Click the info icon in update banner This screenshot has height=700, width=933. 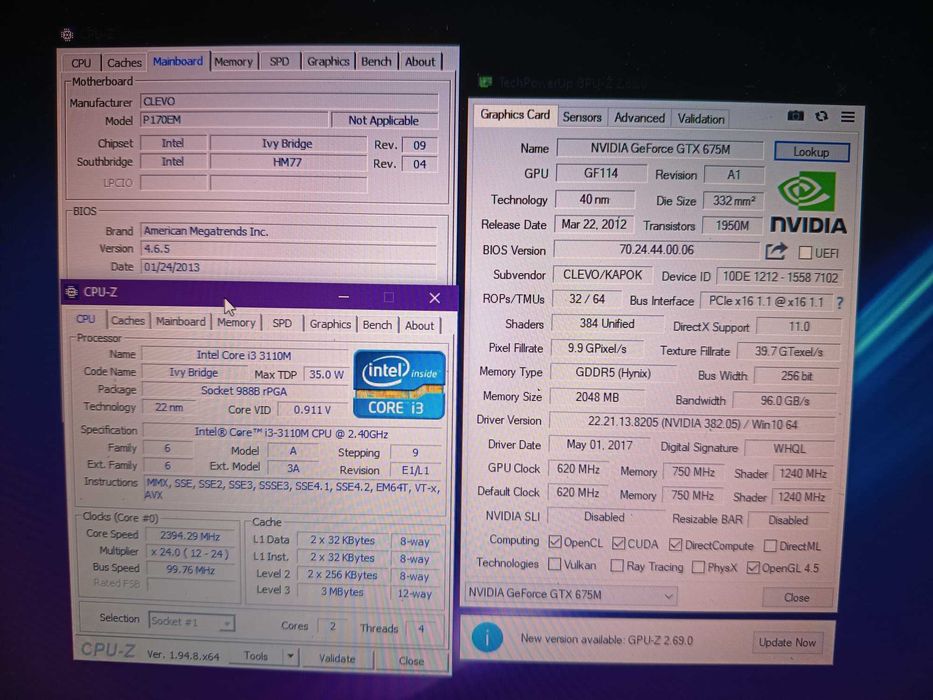pos(487,638)
